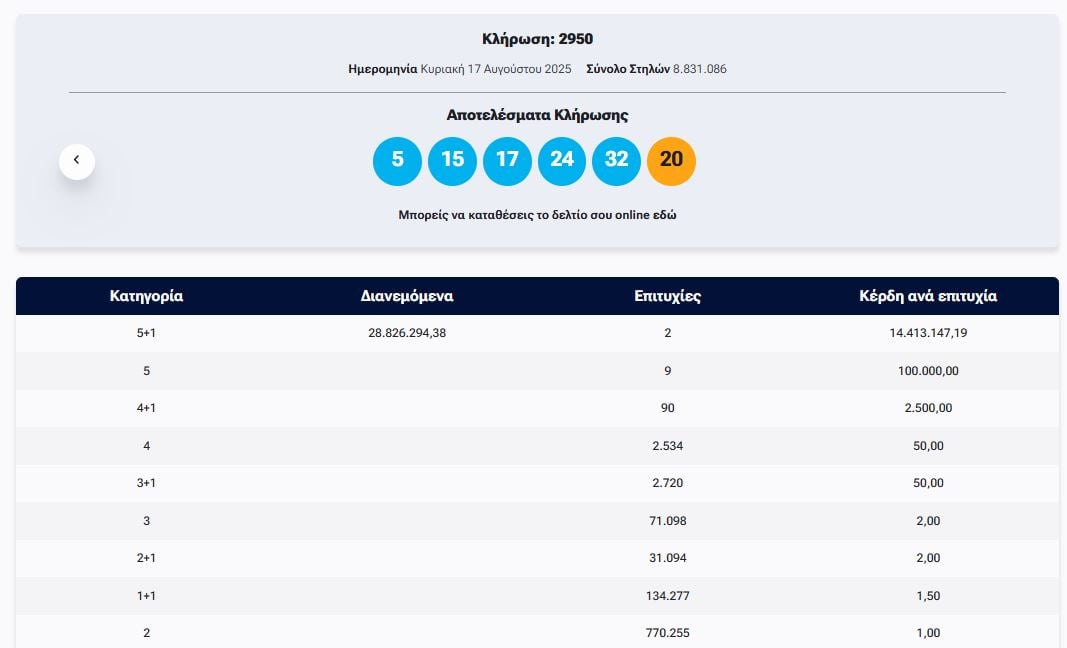Click the total columns value 8.831.086
Viewport: 1067px width, 648px height.
point(700,69)
